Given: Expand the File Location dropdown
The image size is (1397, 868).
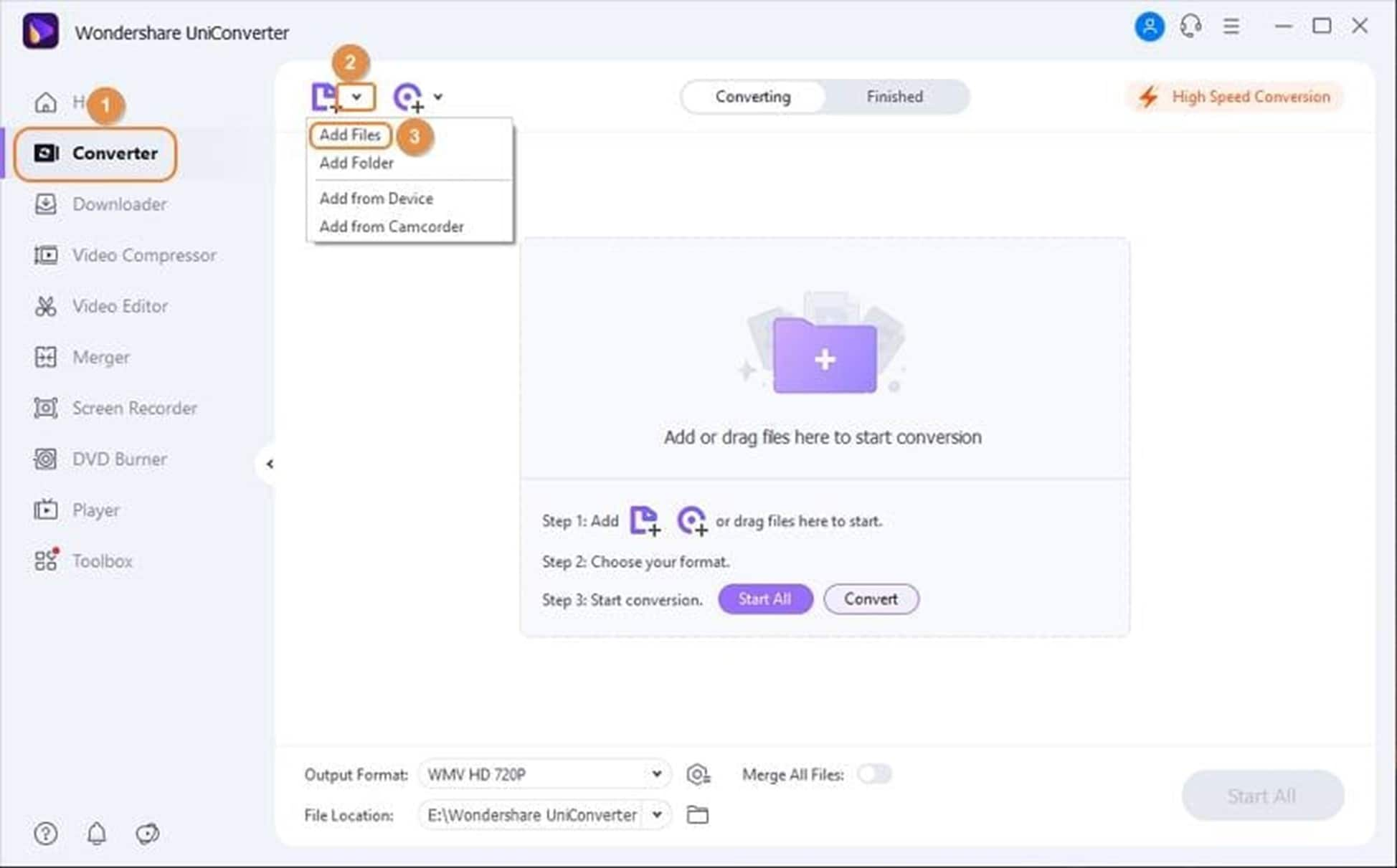Looking at the screenshot, I should pos(655,816).
